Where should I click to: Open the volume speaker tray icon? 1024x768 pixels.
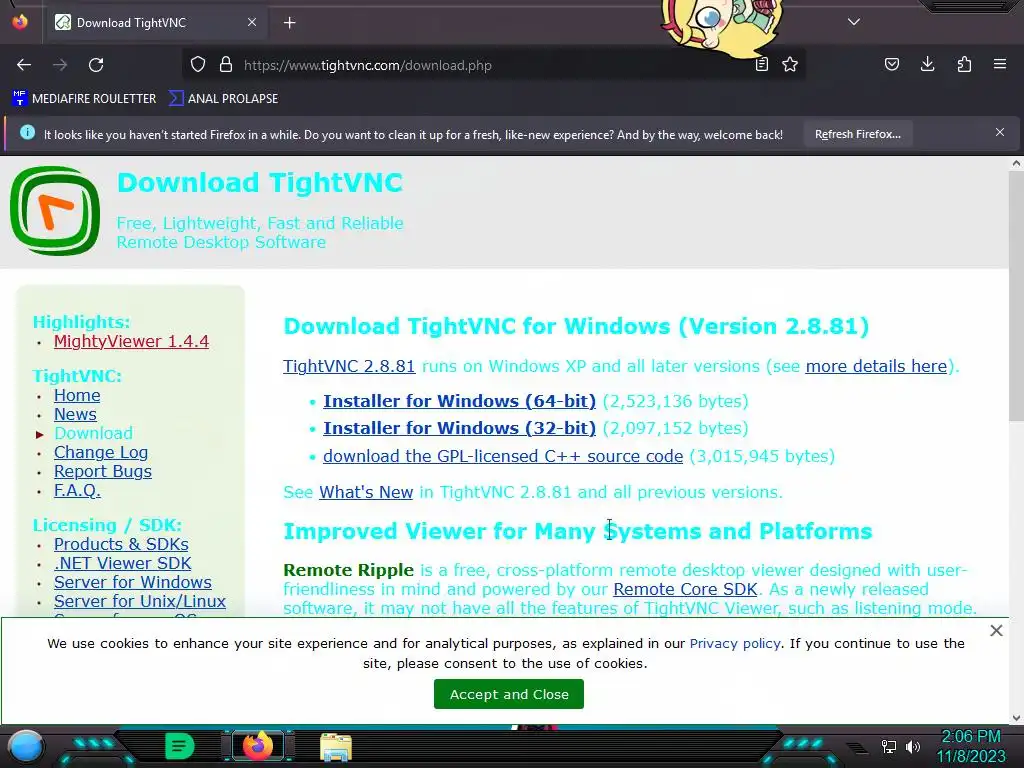pos(913,746)
